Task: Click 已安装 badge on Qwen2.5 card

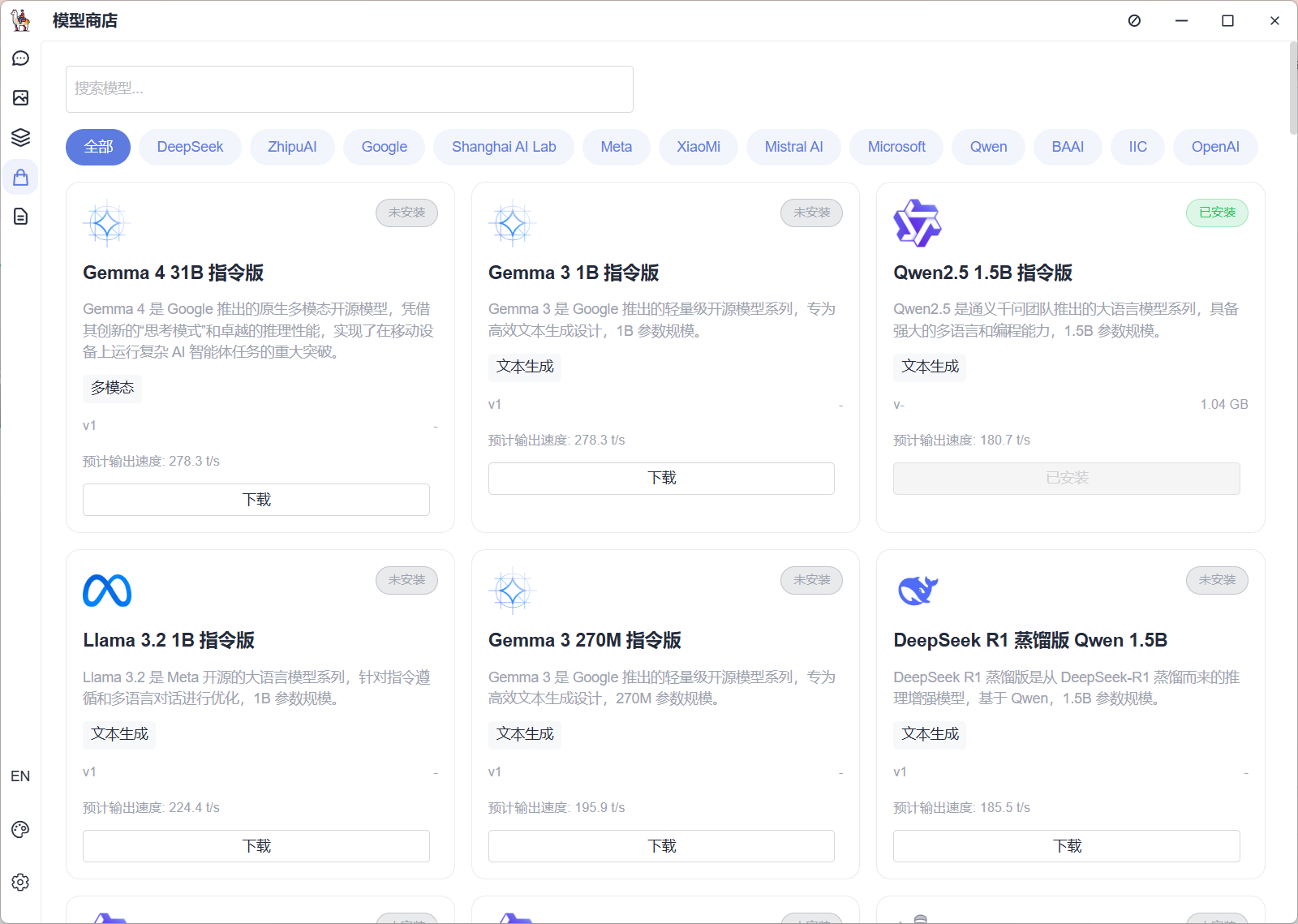Action: pyautogui.click(x=1217, y=213)
